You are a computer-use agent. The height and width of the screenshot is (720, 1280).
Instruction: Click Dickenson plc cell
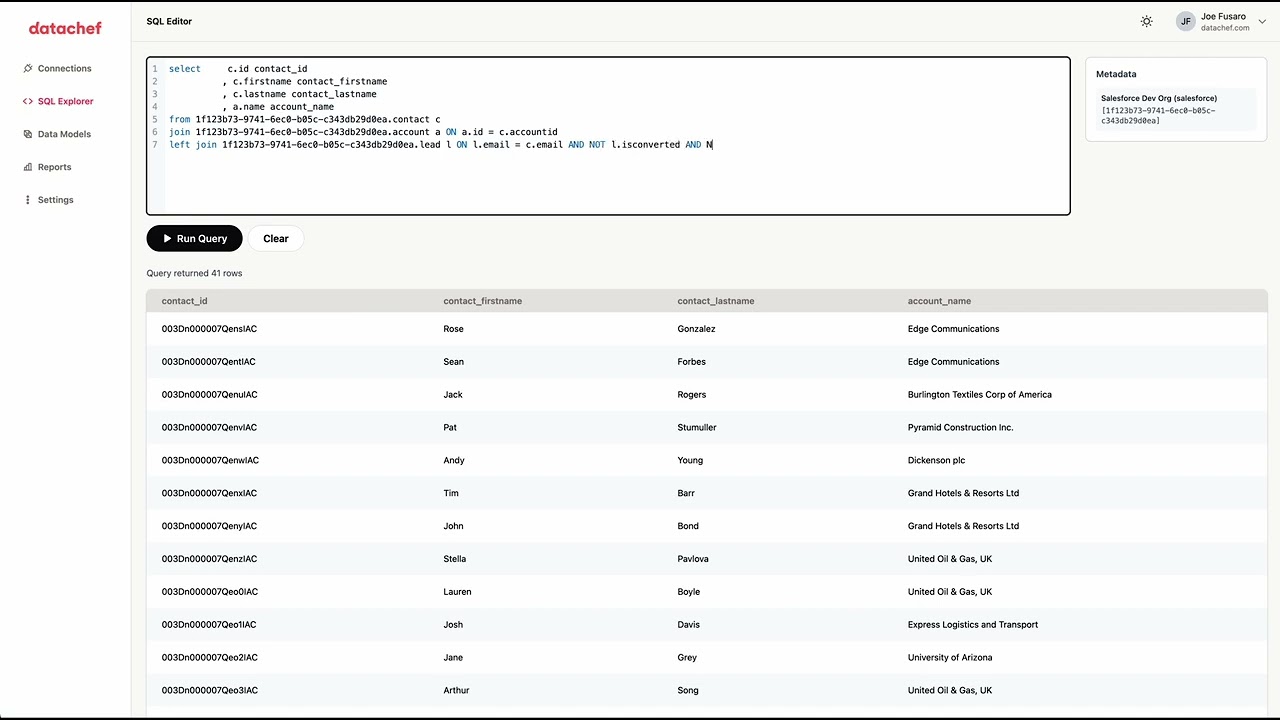click(937, 461)
